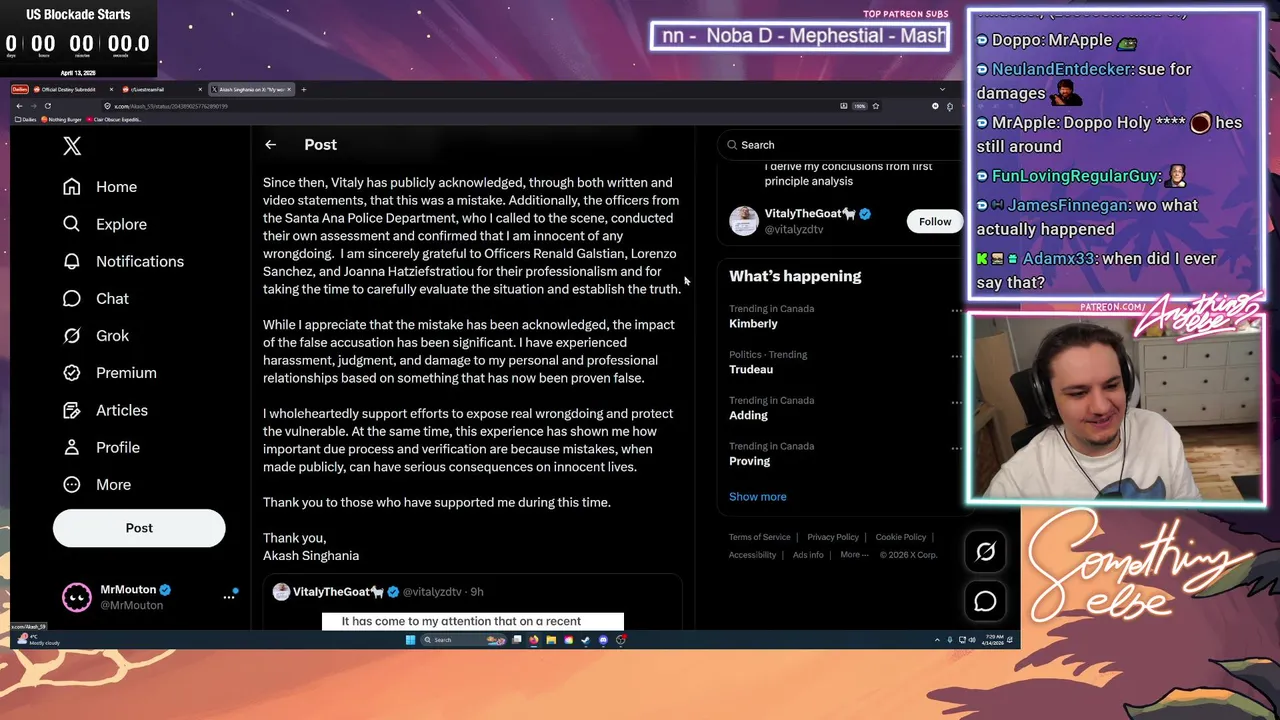
Task: Go to the Premium page
Action: (x=109, y=372)
